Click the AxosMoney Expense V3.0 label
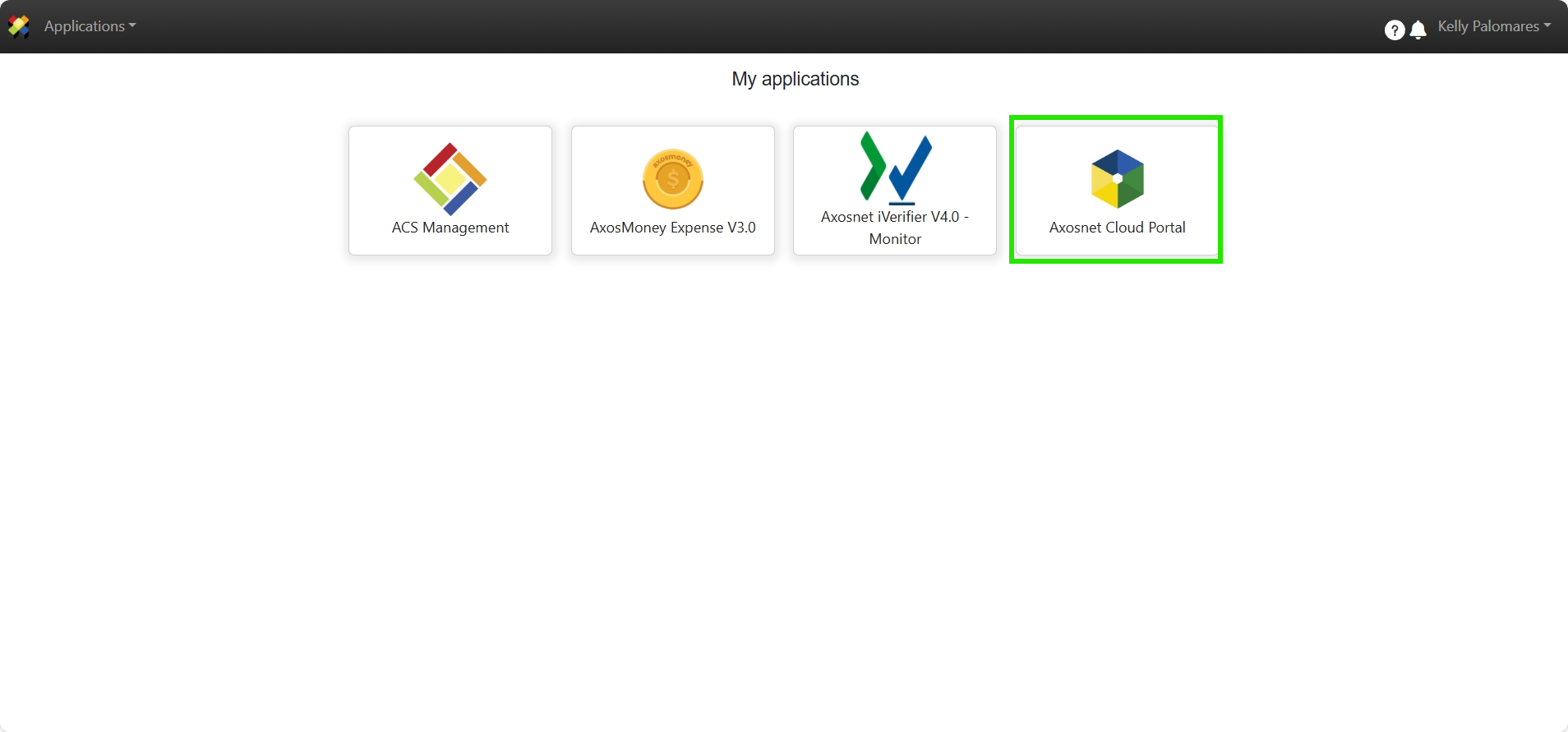Viewport: 1568px width, 732px height. 673,228
